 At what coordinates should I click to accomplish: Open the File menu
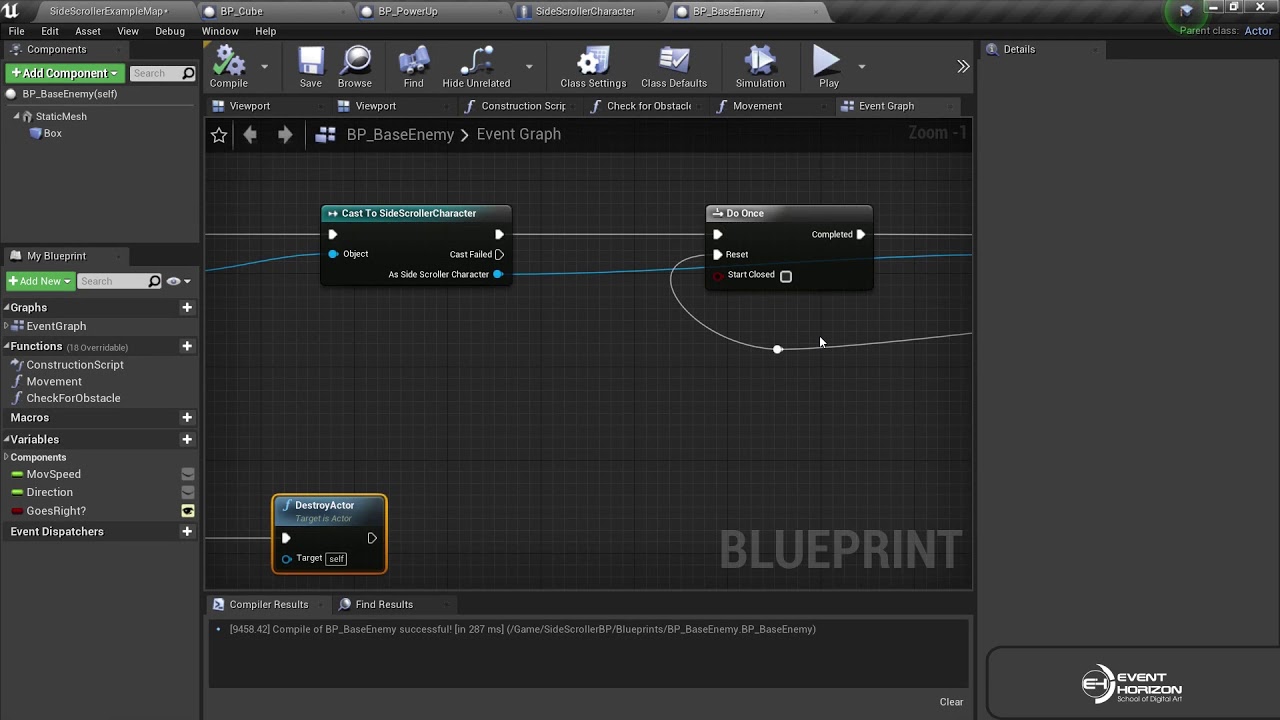click(x=17, y=31)
